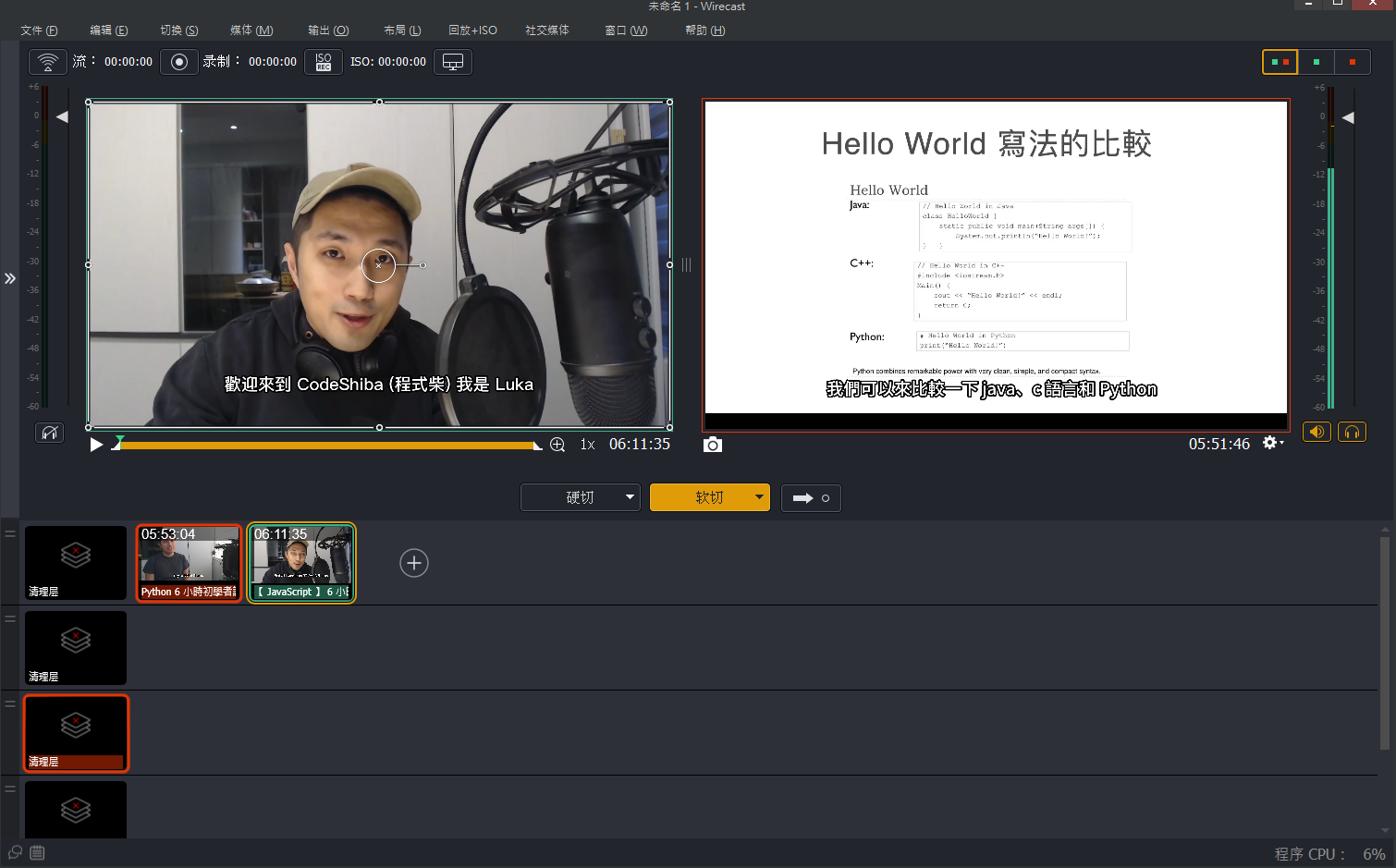
Task: Click the Go arrow transition button
Action: (811, 498)
